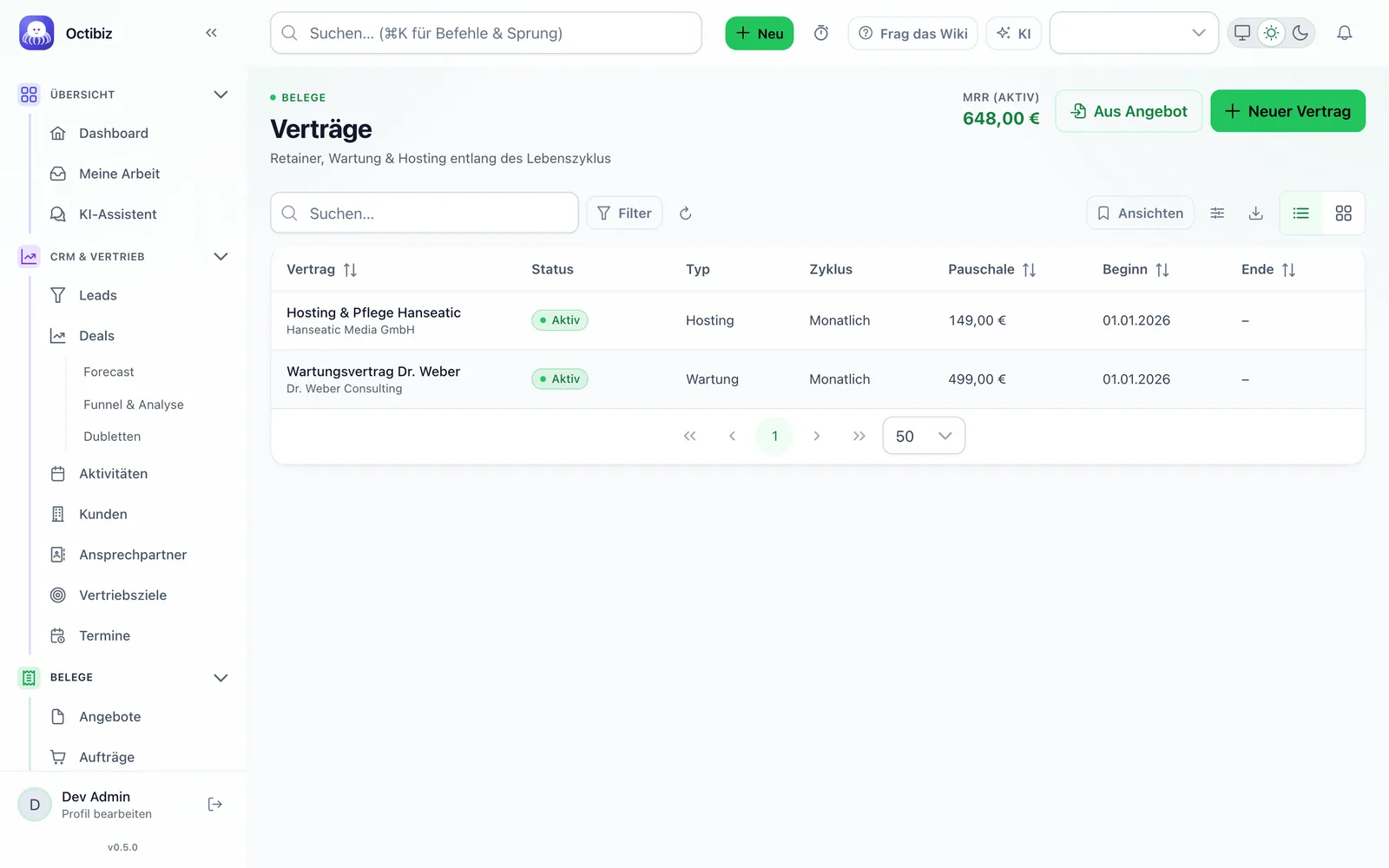Click the Neuer Vertrag button
The image size is (1389, 868).
(1287, 111)
